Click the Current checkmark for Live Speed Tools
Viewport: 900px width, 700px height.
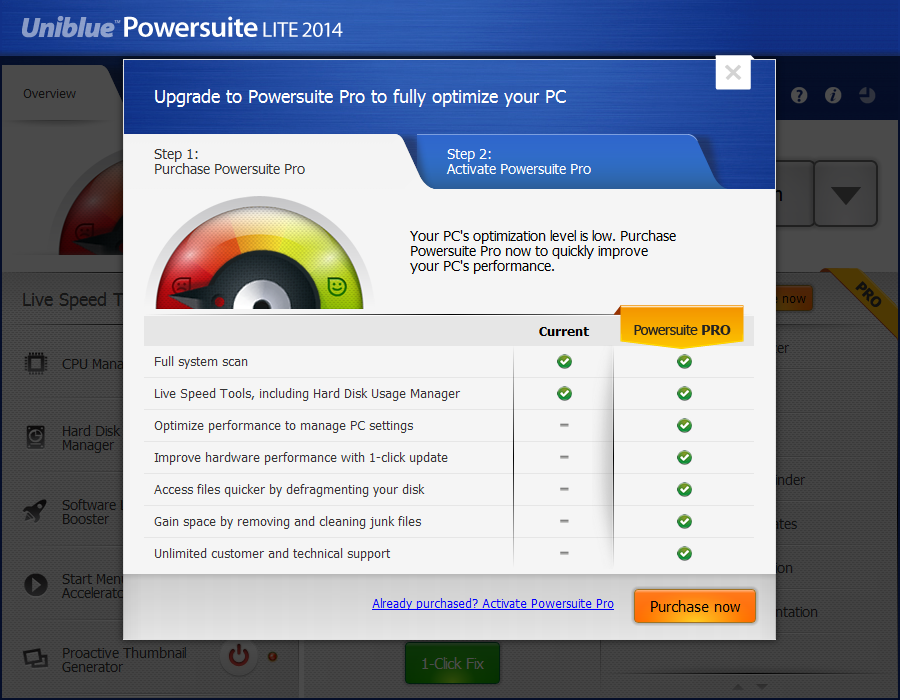point(564,394)
